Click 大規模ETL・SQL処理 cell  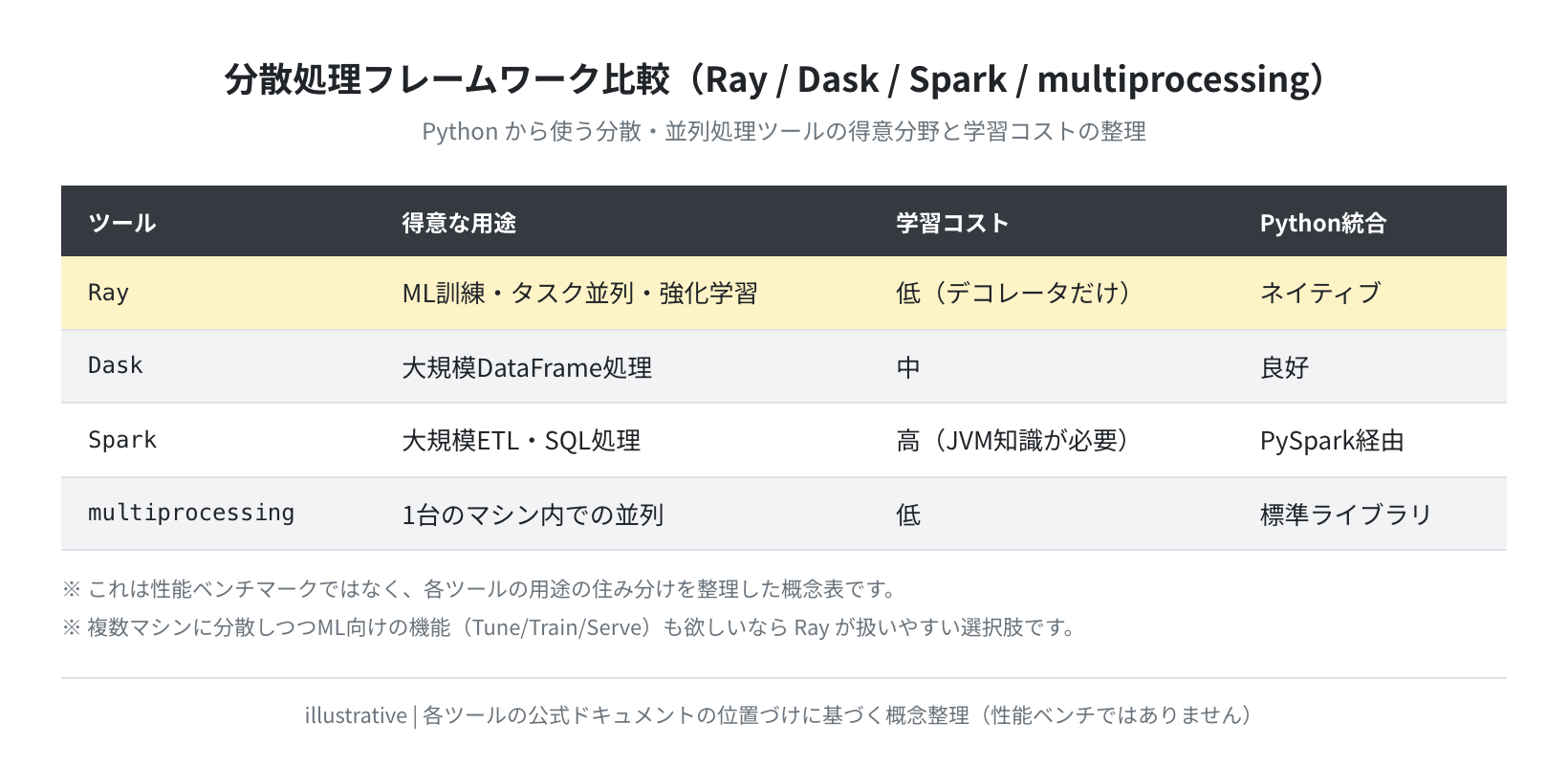coord(521,441)
